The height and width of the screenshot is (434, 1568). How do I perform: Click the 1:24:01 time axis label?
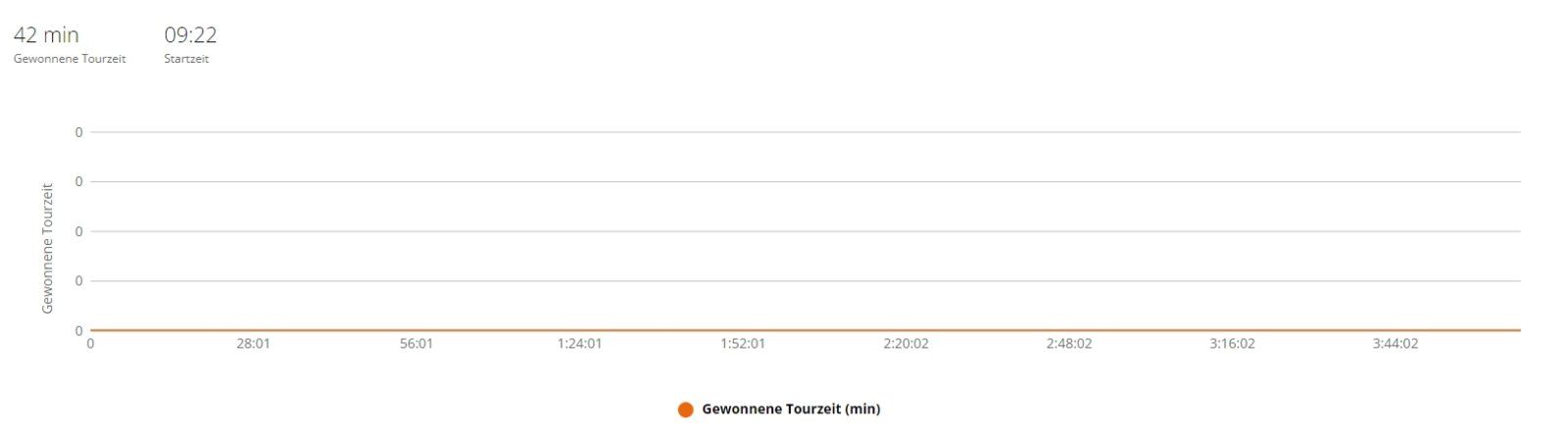coord(579,344)
